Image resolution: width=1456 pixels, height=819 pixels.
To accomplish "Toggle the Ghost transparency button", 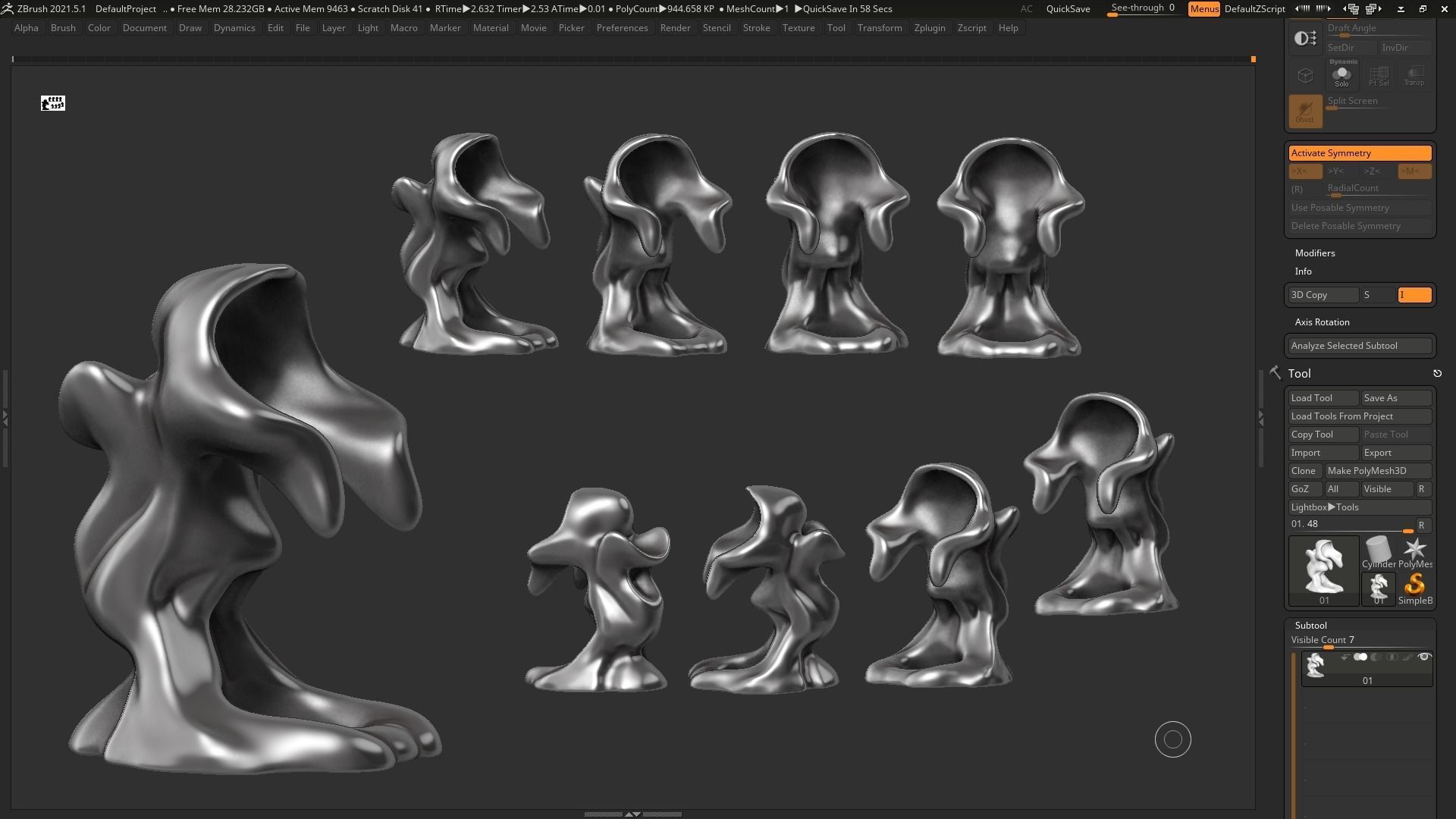I will 1305,111.
